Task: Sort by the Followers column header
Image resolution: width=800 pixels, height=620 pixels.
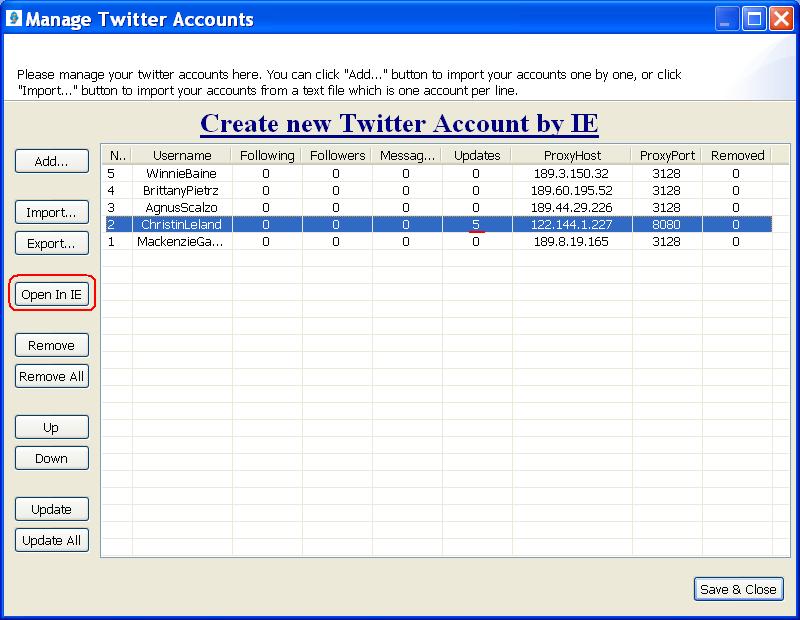Action: click(337, 155)
